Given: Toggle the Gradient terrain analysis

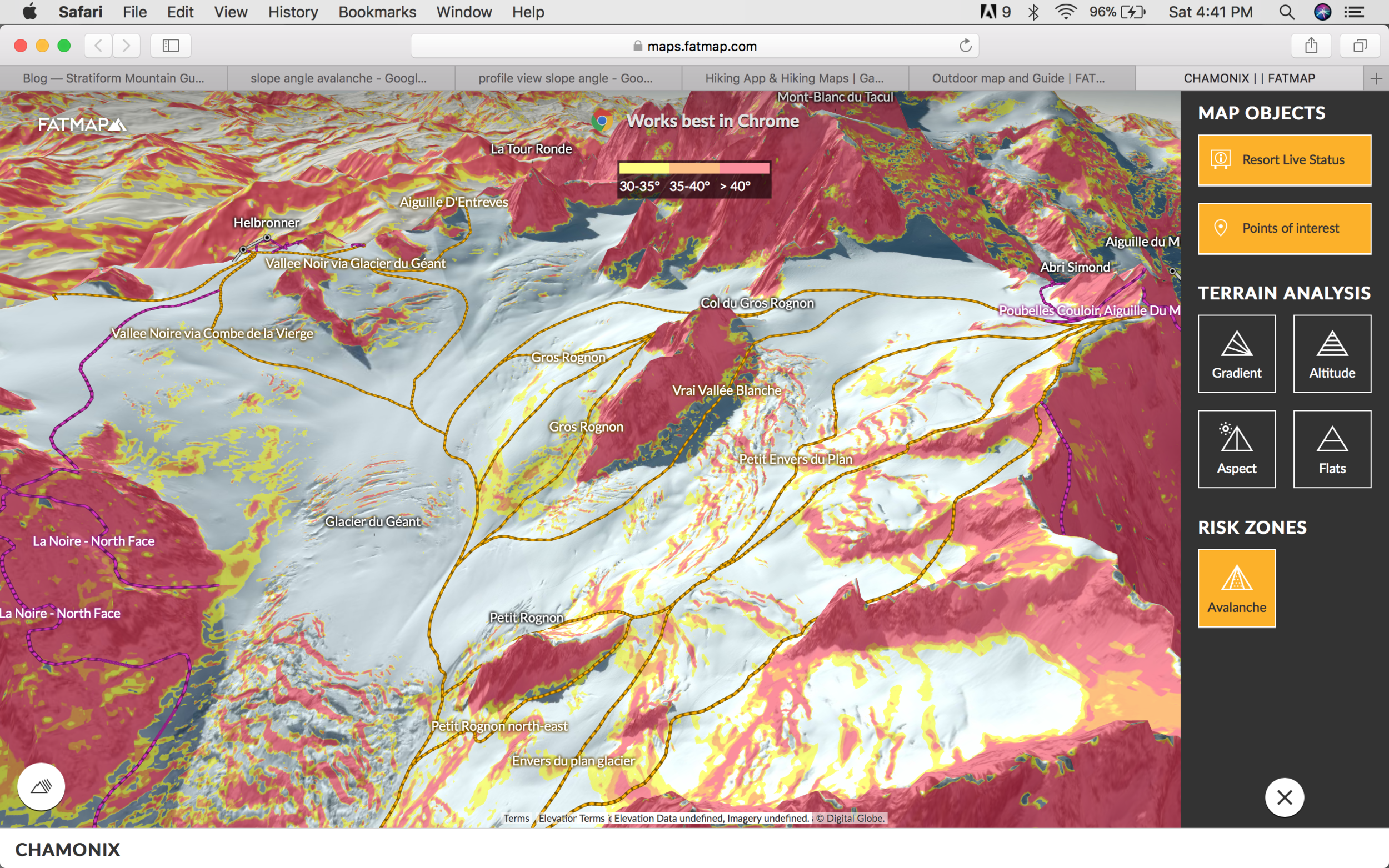Looking at the screenshot, I should [x=1236, y=353].
